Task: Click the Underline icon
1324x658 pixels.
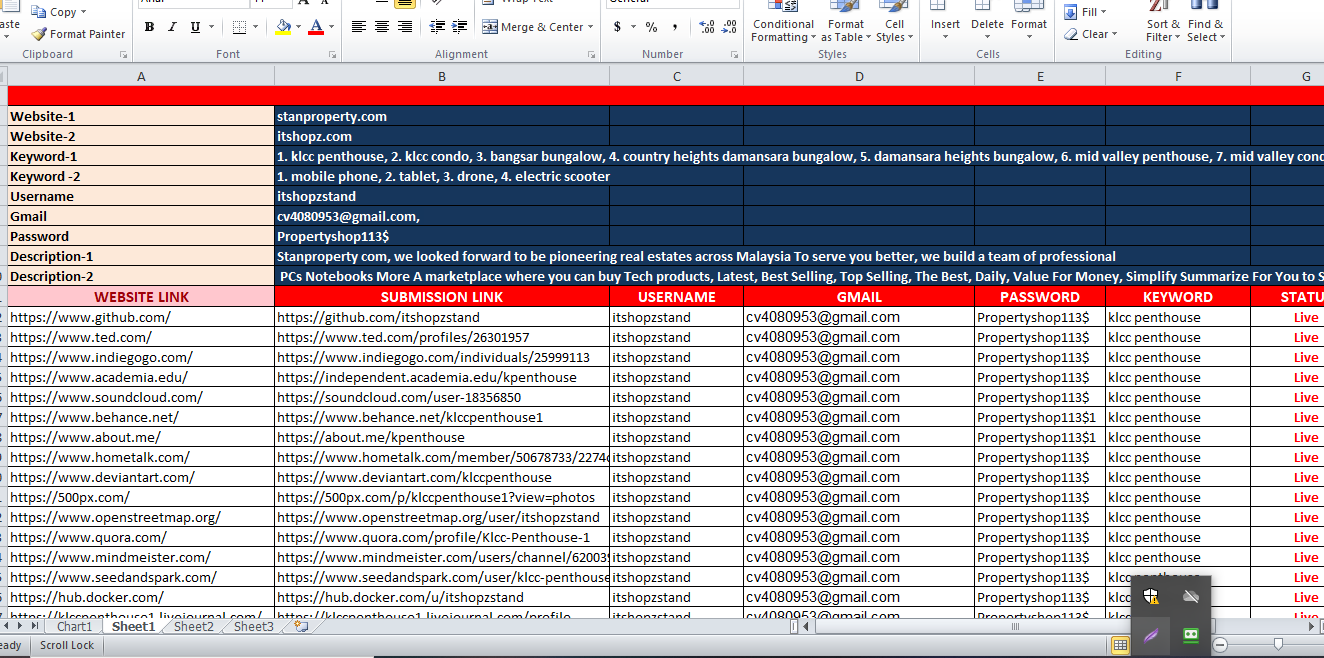Action: (x=196, y=27)
